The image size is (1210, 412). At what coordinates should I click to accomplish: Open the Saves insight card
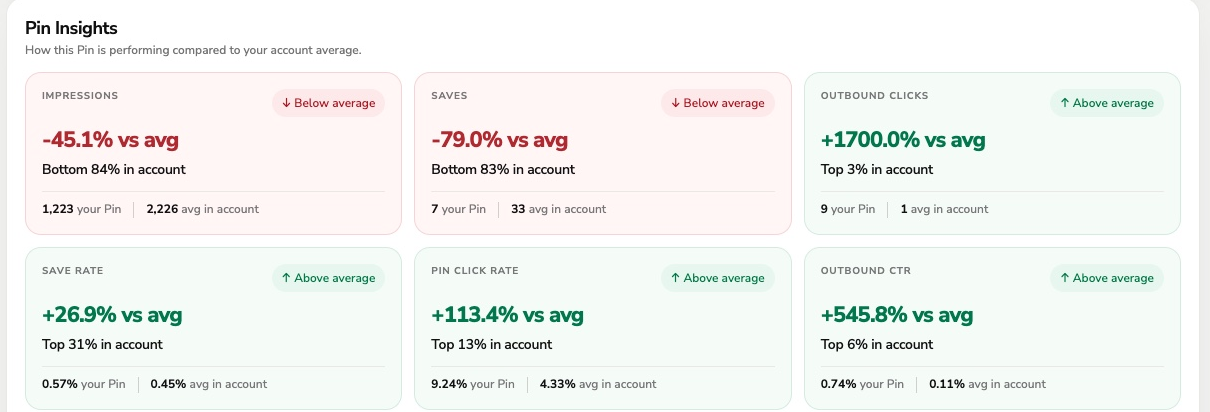[602, 153]
